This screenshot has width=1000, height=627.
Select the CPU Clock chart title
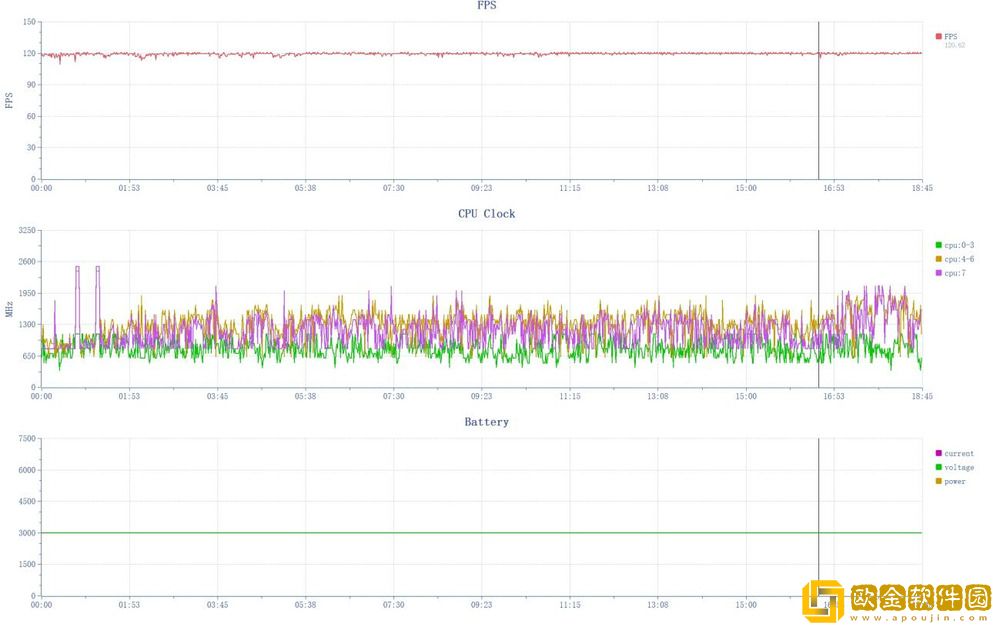486,214
